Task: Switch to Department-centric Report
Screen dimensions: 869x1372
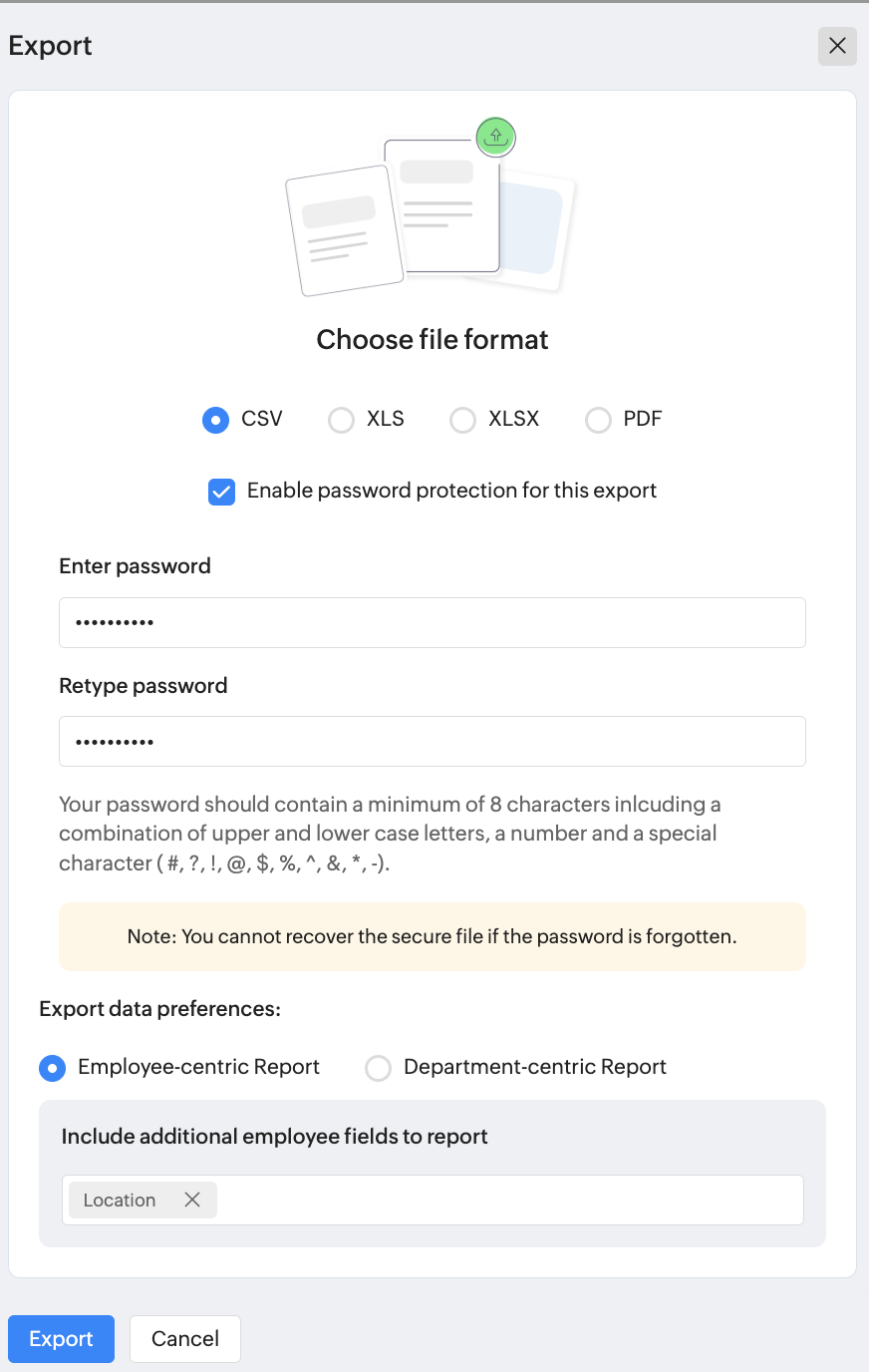Action: [x=379, y=1068]
